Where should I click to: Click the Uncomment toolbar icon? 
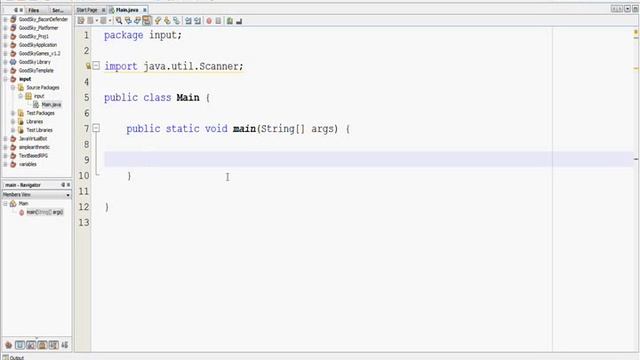point(239,21)
